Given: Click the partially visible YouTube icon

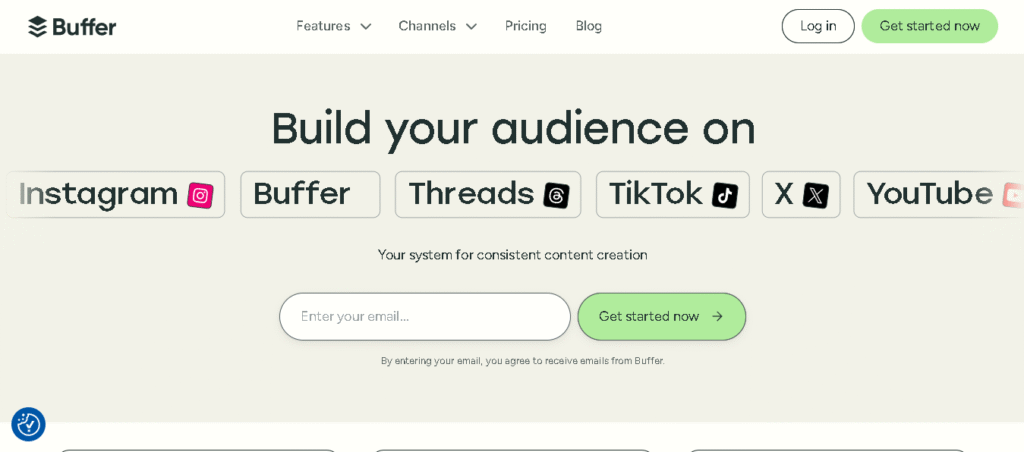Looking at the screenshot, I should [1012, 195].
